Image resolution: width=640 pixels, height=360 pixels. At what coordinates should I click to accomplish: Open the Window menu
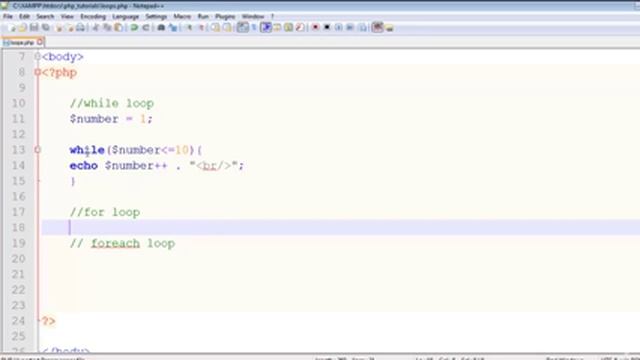(253, 17)
